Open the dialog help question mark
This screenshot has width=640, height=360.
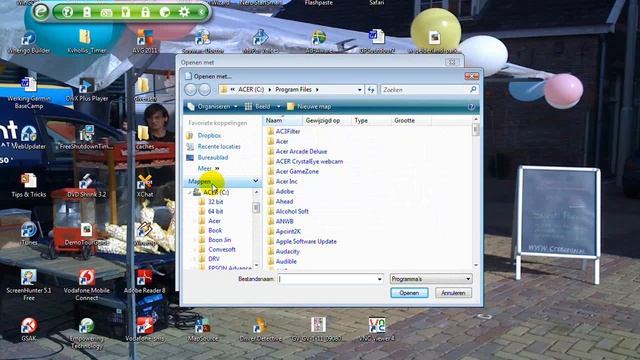pyautogui.click(x=471, y=107)
